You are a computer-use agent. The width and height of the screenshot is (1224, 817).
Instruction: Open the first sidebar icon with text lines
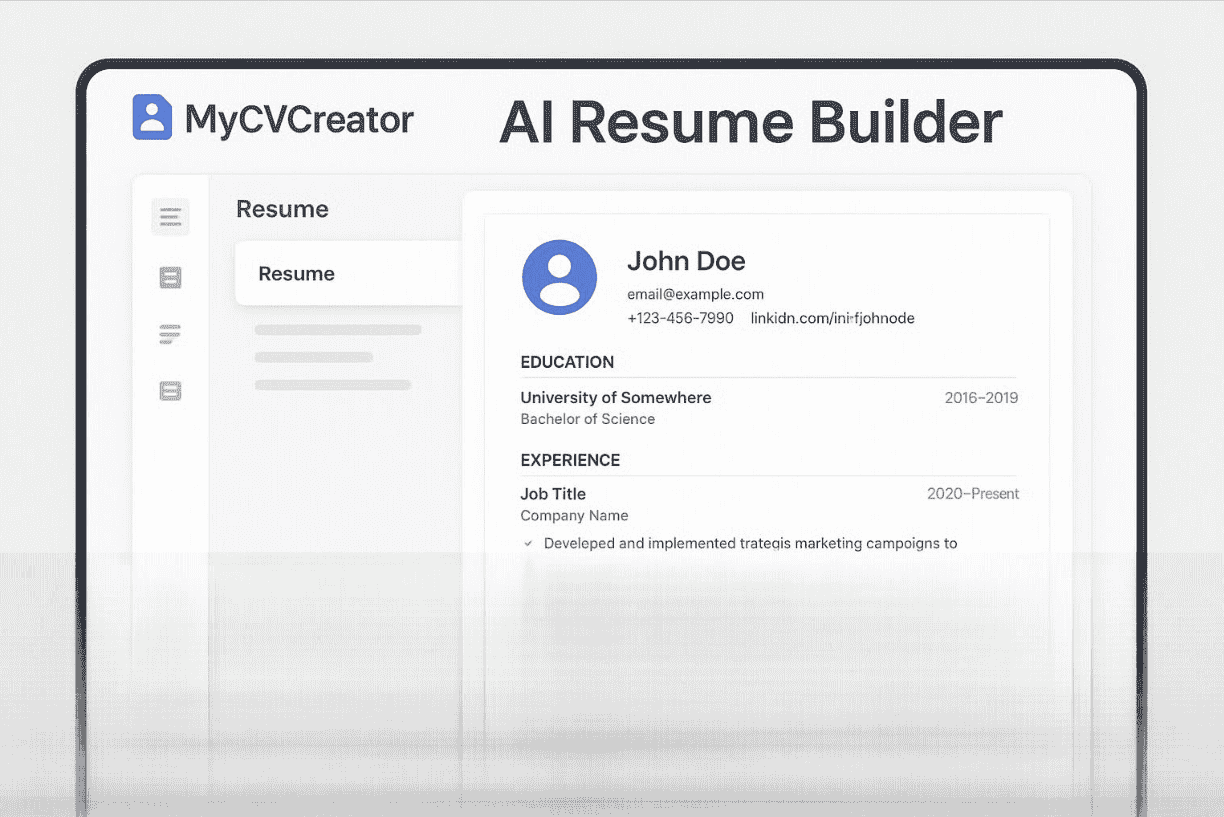[x=170, y=217]
